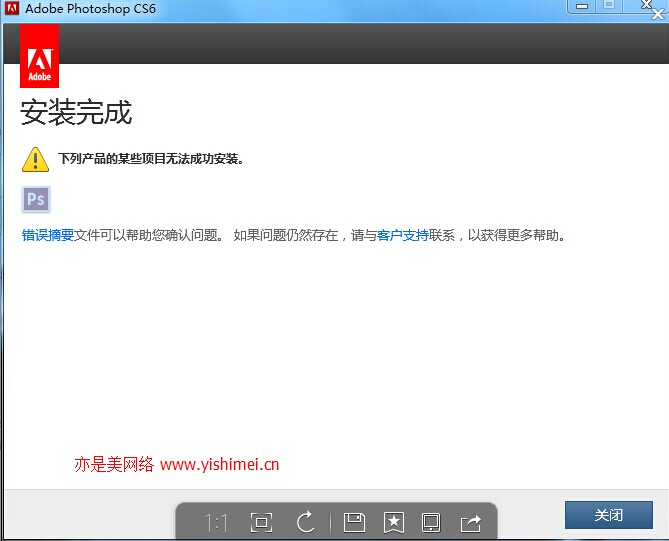Click the fit-to-window icon in viewer toolbar

261,522
